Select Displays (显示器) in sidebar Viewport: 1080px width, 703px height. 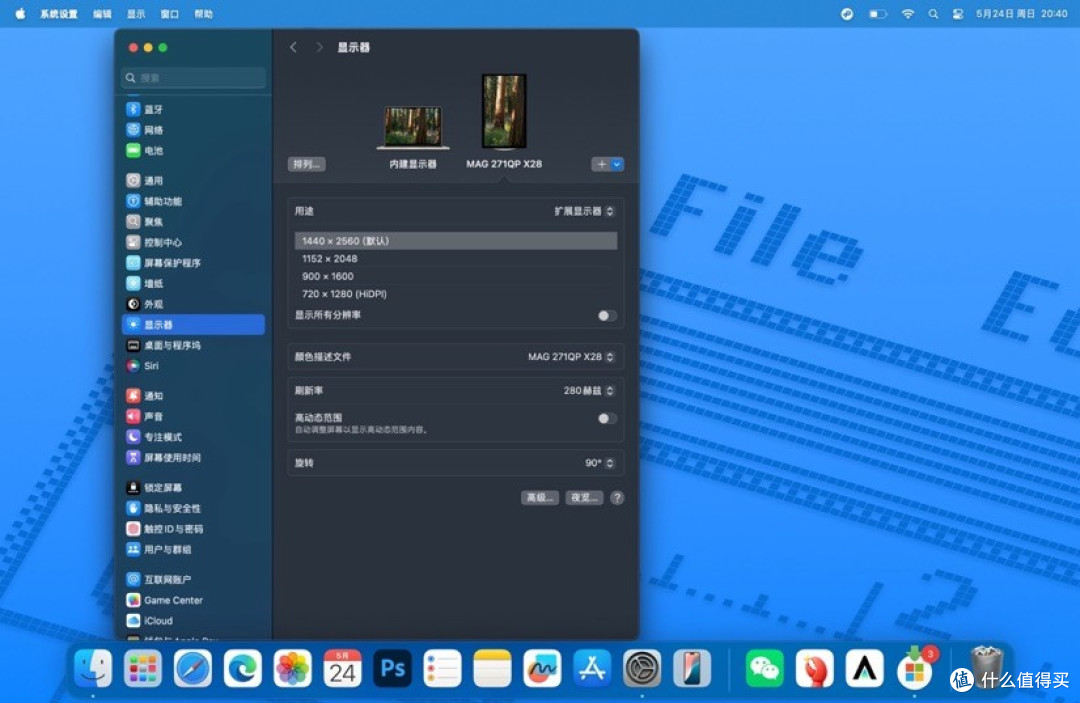[193, 325]
